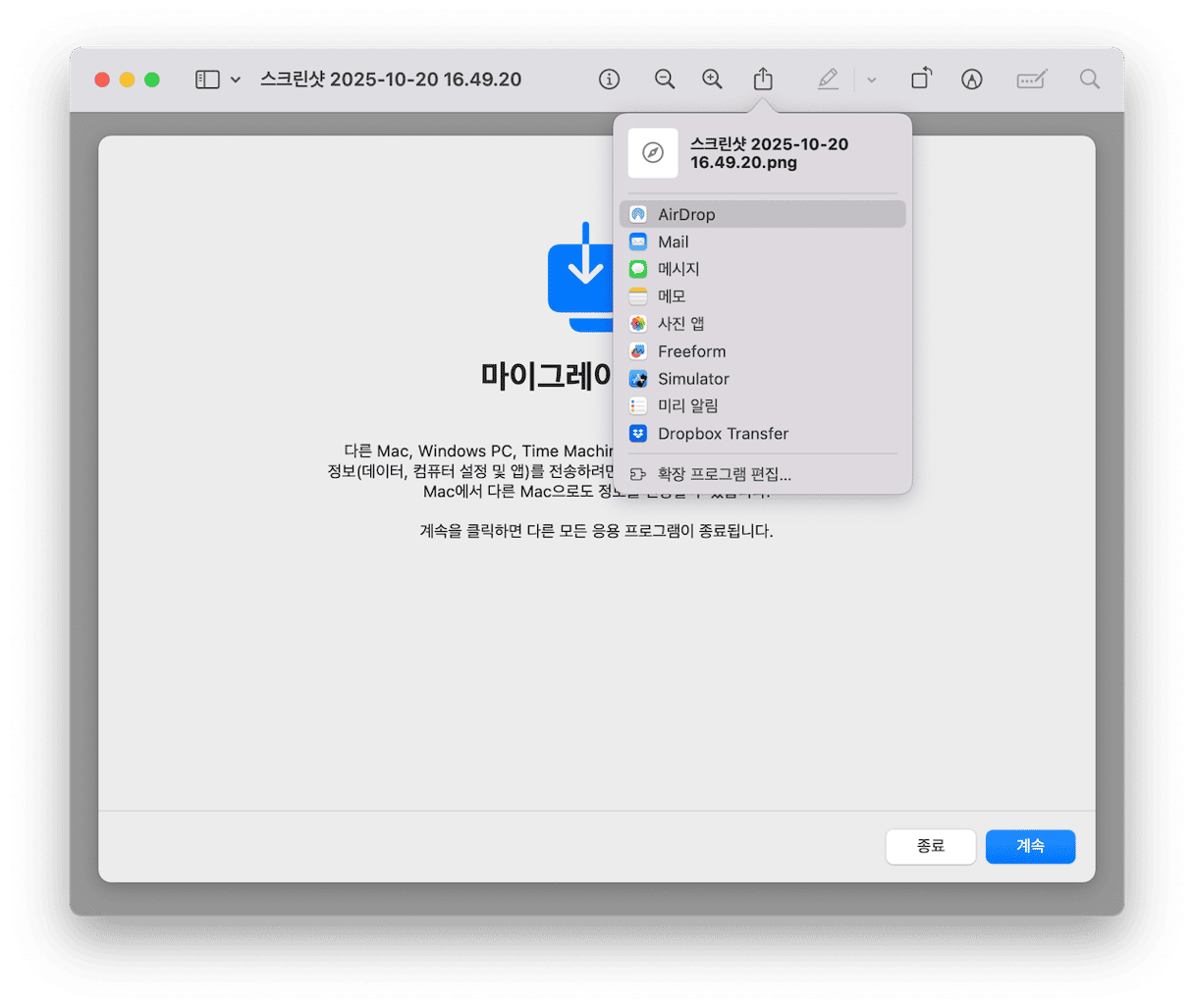Zoom in with the plus magnifier
Viewport: 1194px width, 1008px height.
[712, 80]
